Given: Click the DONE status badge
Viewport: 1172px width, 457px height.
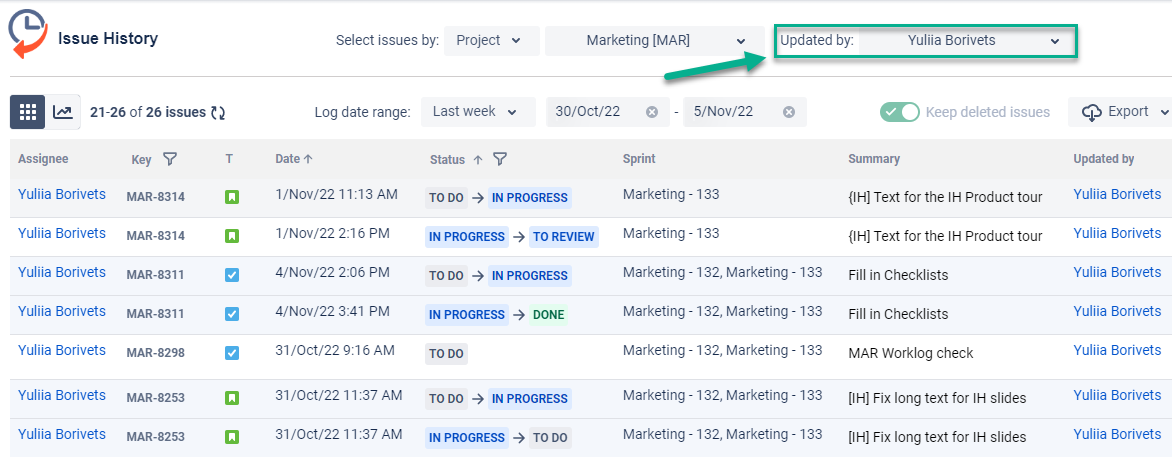Looking at the screenshot, I should [x=549, y=315].
